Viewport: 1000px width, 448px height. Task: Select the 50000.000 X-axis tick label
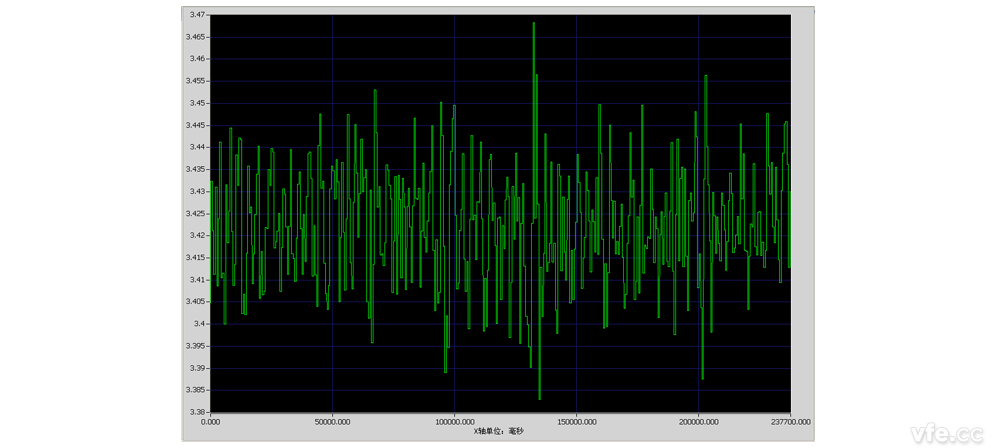pos(332,422)
